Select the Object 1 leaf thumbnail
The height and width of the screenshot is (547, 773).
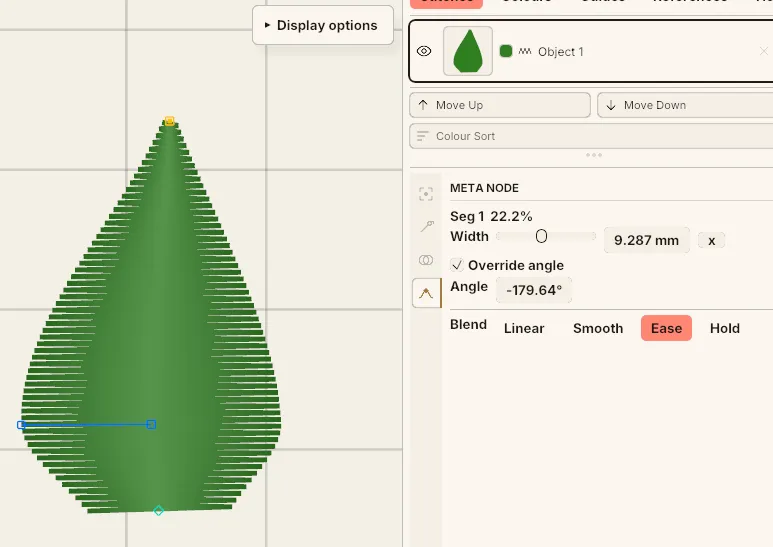[x=468, y=51]
